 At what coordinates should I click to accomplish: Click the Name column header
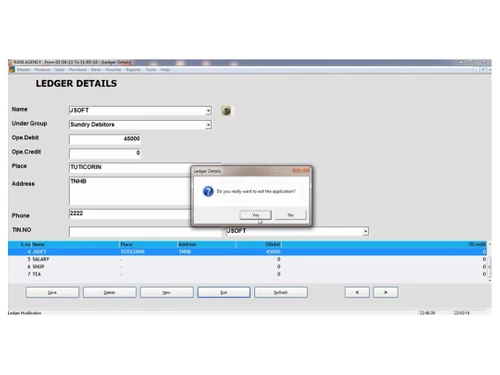[x=75, y=244]
